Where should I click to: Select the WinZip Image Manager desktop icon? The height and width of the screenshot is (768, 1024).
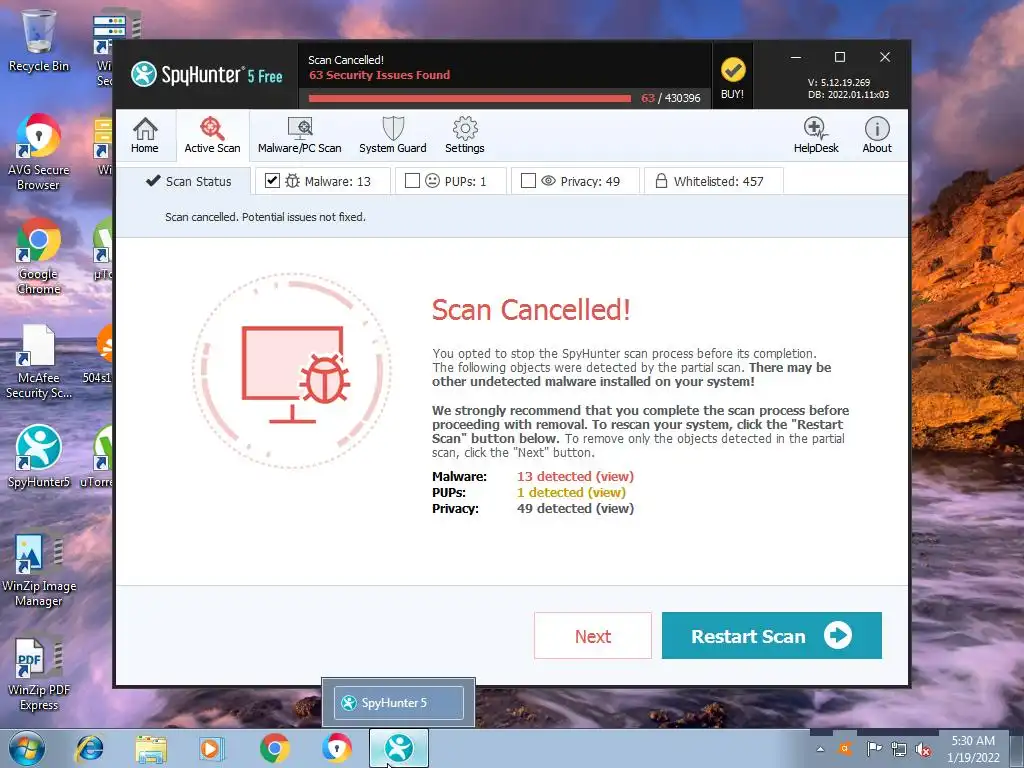coord(39,568)
